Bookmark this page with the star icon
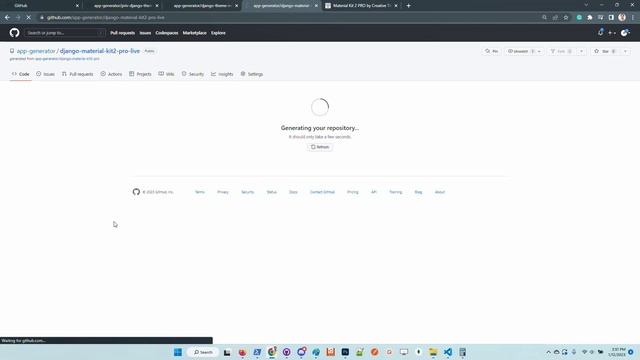This screenshot has height=360, width=640. (566, 18)
